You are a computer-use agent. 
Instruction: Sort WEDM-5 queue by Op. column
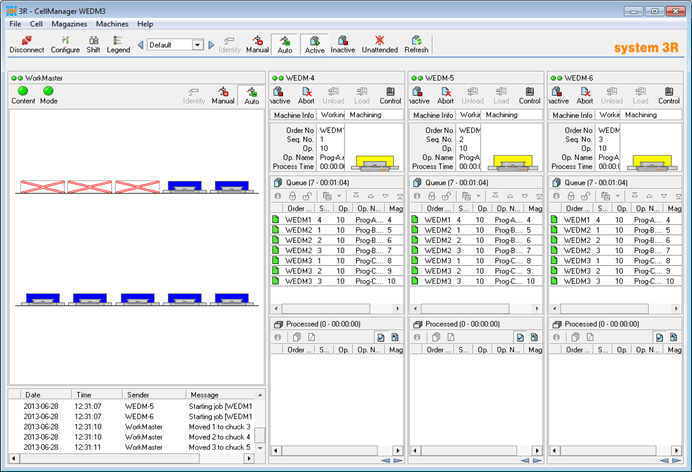(483, 208)
